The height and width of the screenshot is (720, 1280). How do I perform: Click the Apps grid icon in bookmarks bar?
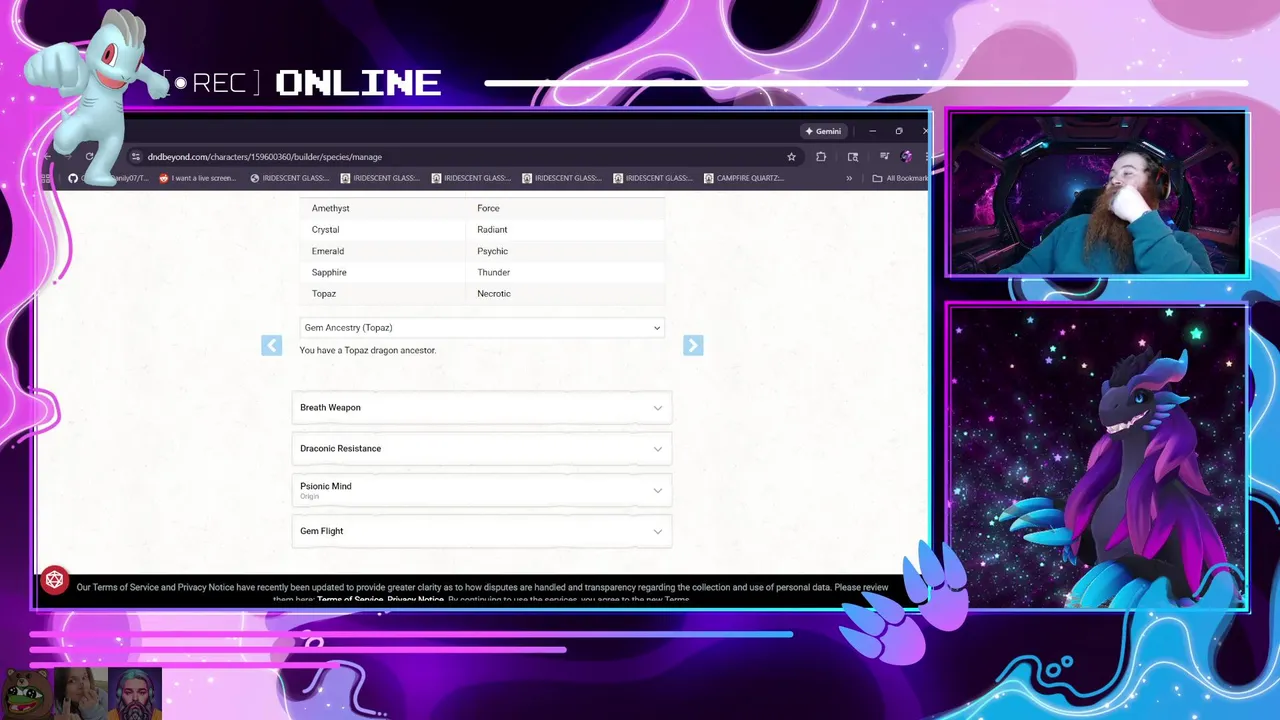pos(45,178)
